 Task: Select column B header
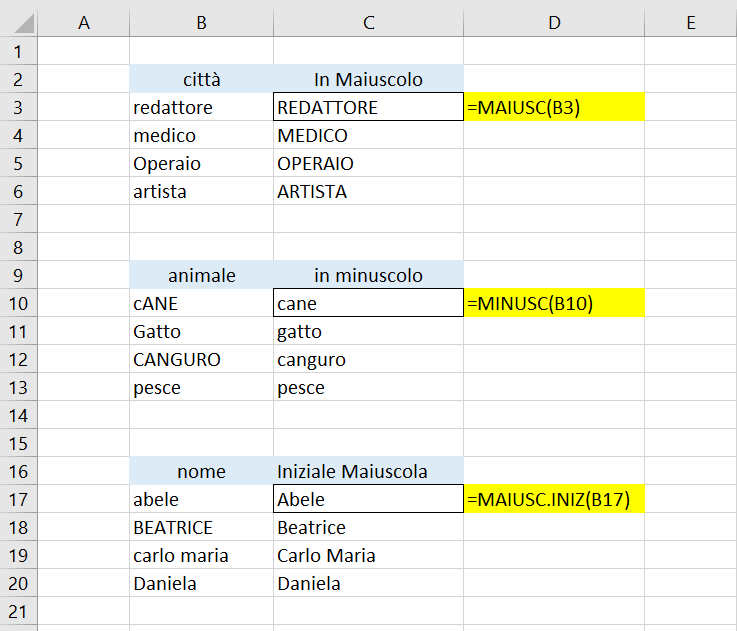point(201,23)
